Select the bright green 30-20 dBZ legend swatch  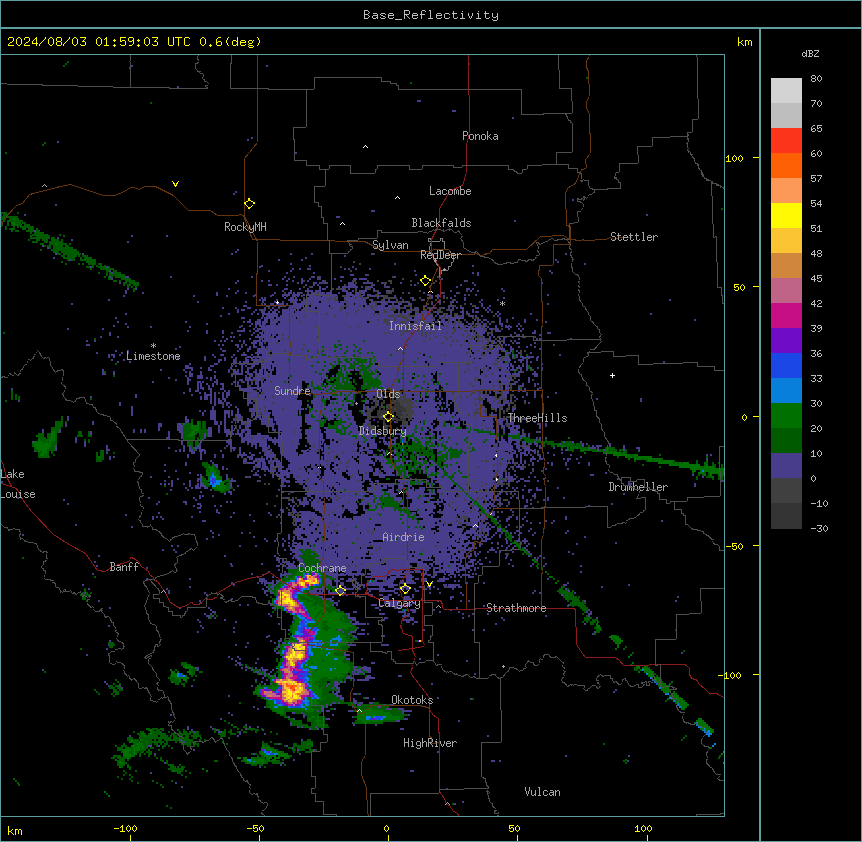(786, 416)
